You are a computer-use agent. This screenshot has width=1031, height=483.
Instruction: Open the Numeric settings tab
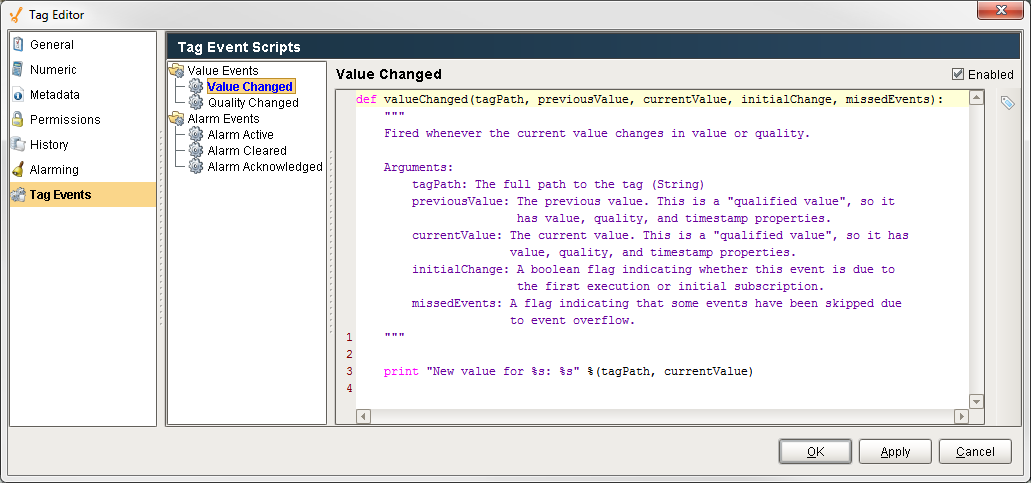coord(83,70)
